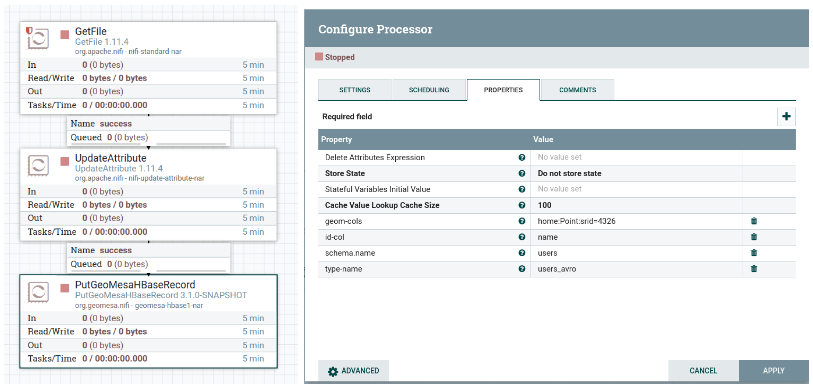813x389 pixels.
Task: Edit the cache size value 100
Action: tap(637, 205)
